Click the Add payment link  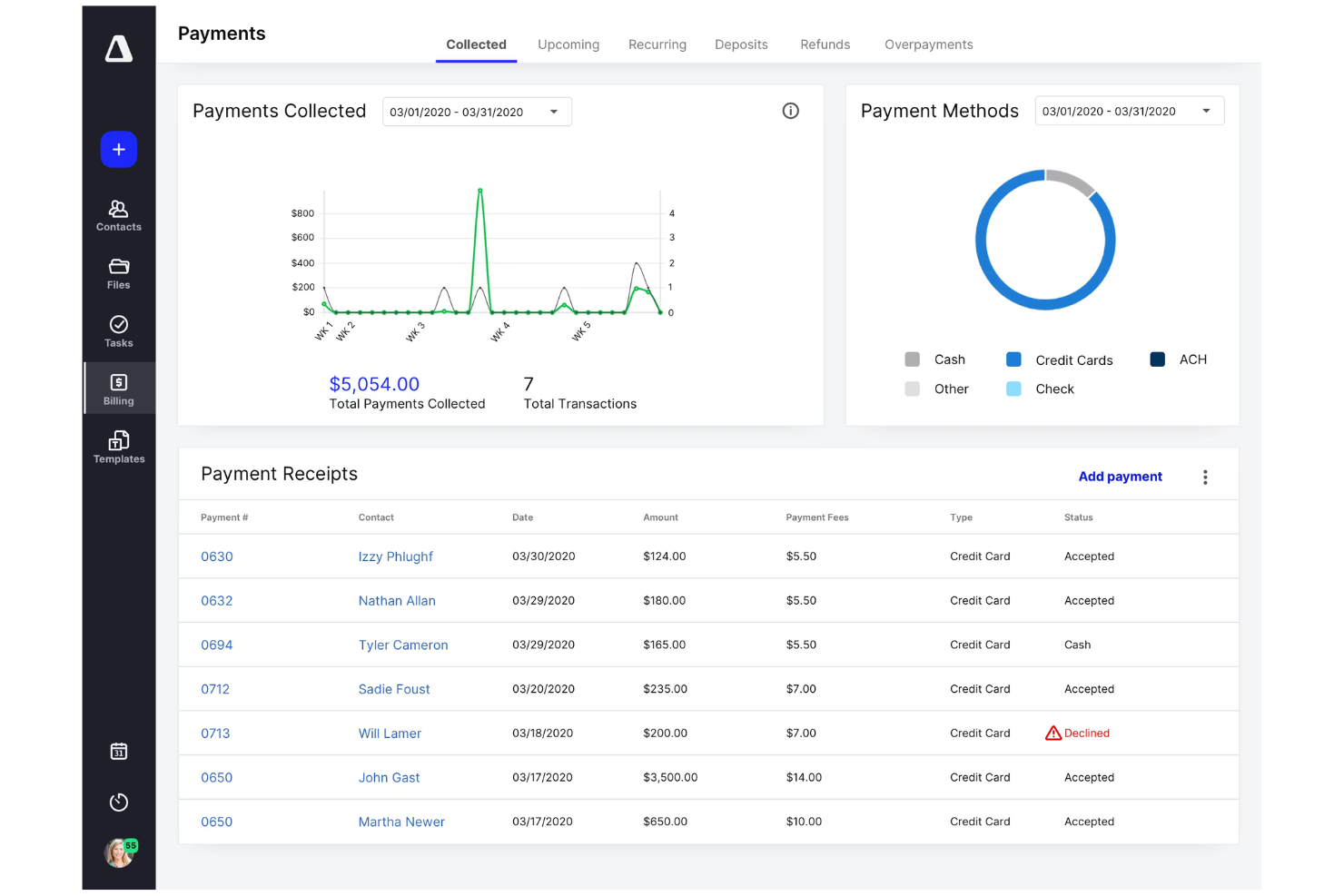1120,476
